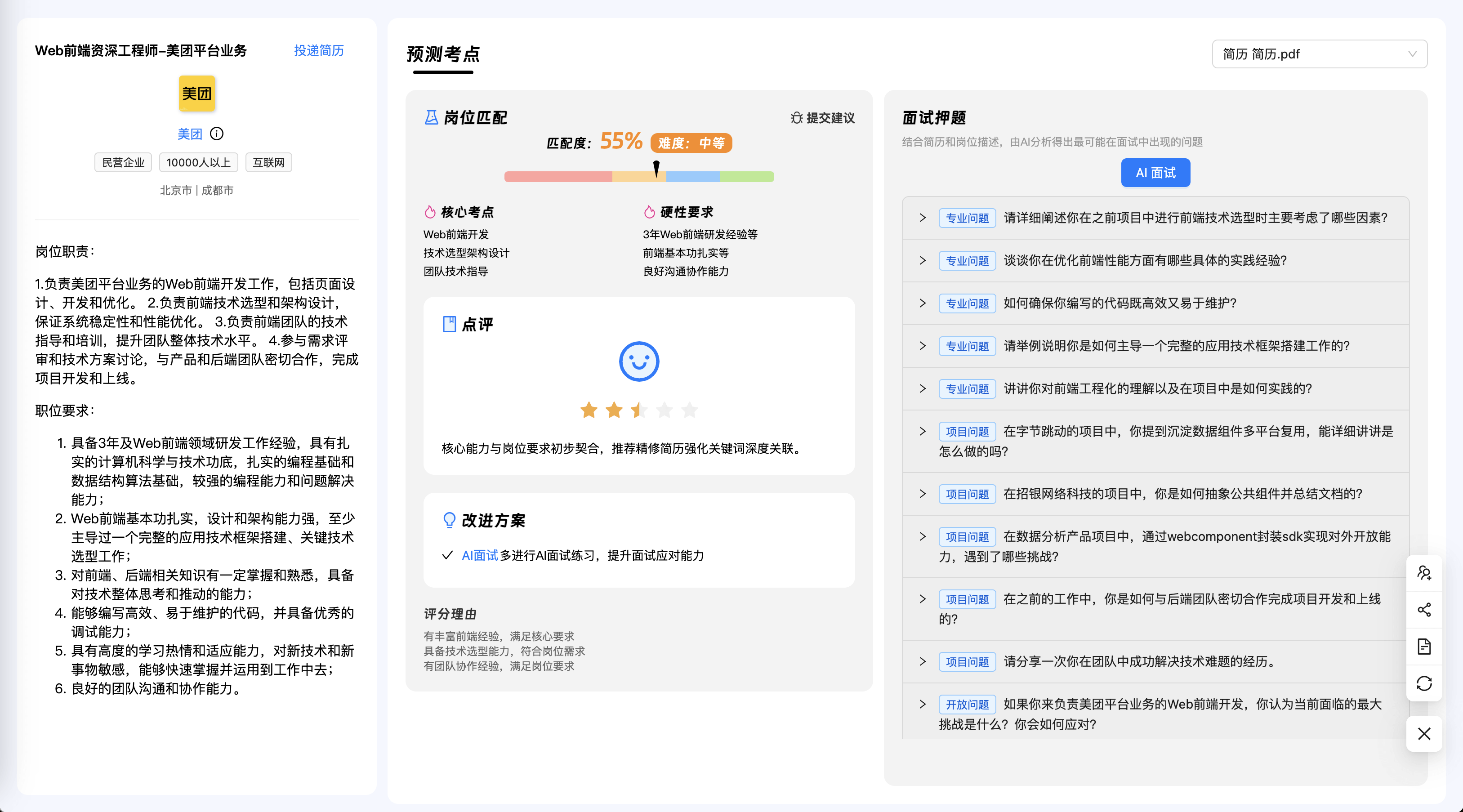The width and height of the screenshot is (1463, 812).
Task: Click the bug icon for 提交建议
Action: click(796, 117)
